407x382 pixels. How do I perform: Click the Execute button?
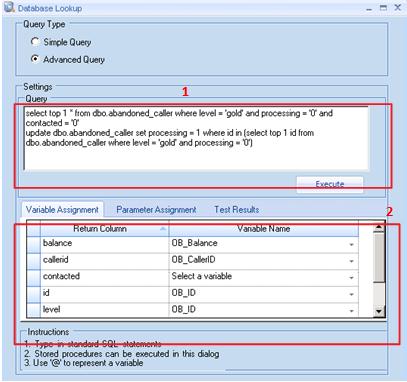pyautogui.click(x=330, y=184)
